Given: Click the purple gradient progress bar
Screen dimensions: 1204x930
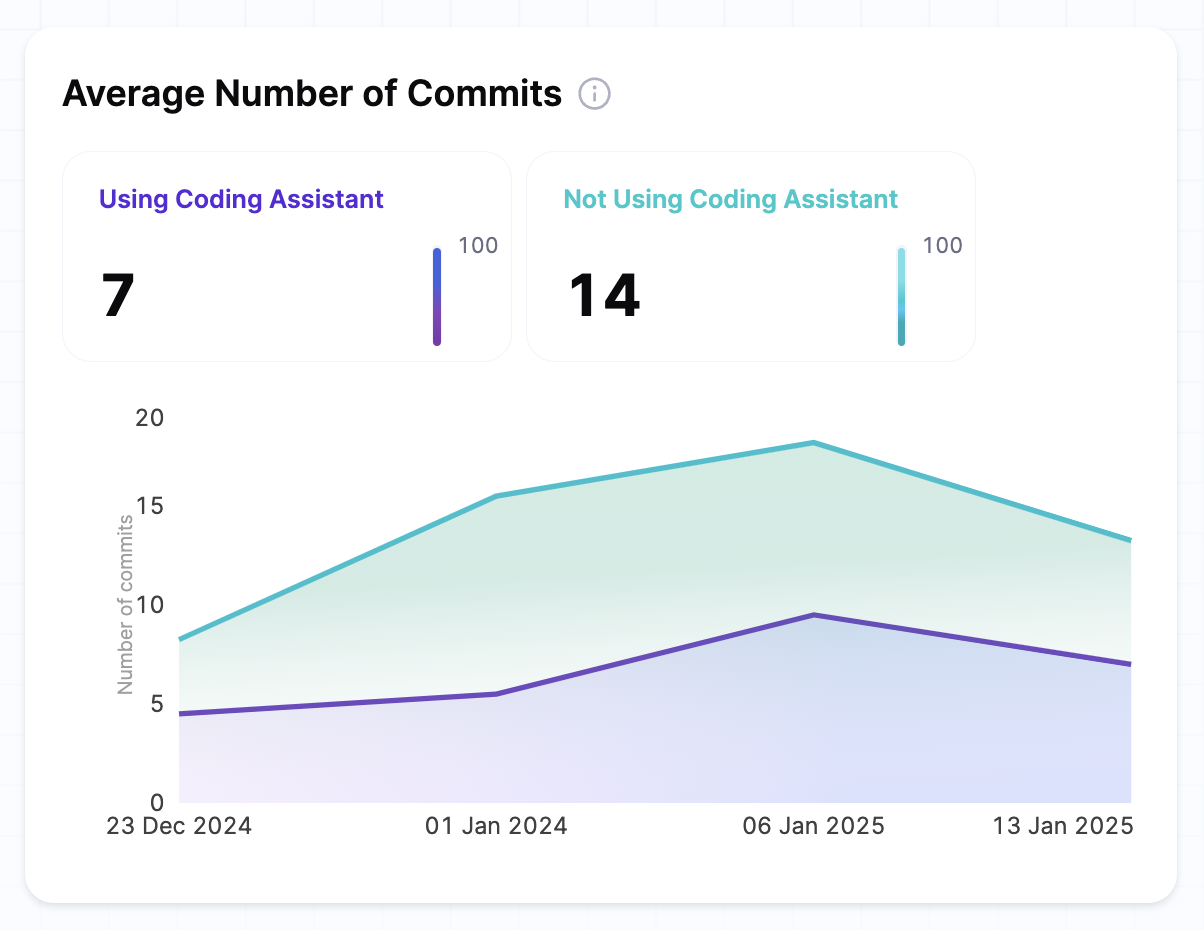Looking at the screenshot, I should click(x=437, y=297).
